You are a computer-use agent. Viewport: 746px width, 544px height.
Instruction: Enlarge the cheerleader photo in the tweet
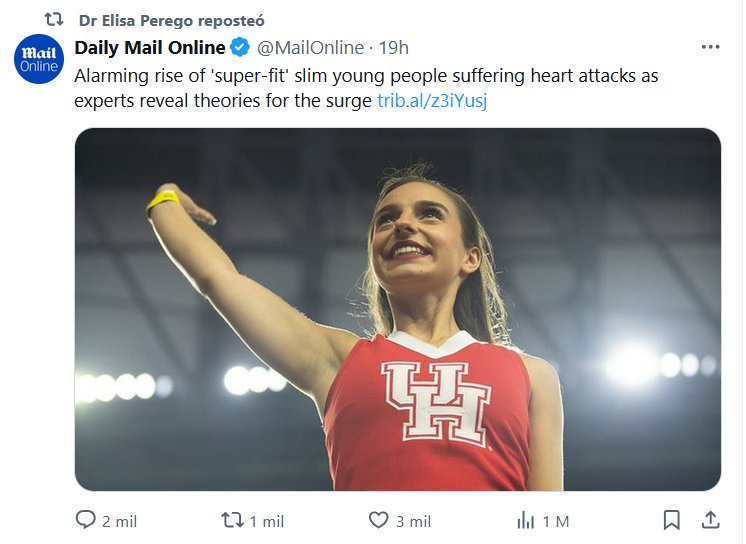coord(397,309)
